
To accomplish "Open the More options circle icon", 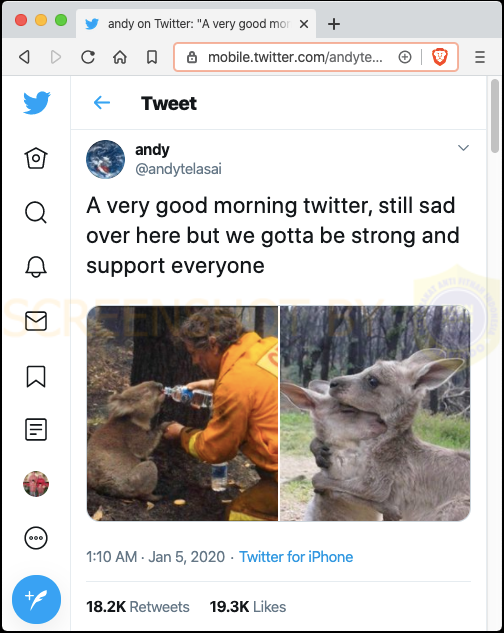I will (x=36, y=538).
